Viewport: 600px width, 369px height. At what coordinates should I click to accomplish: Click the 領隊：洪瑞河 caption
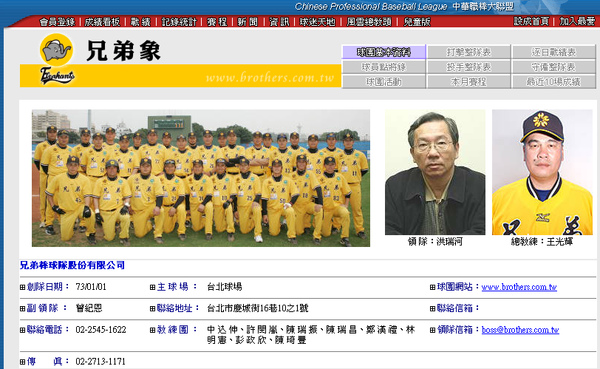[435, 242]
